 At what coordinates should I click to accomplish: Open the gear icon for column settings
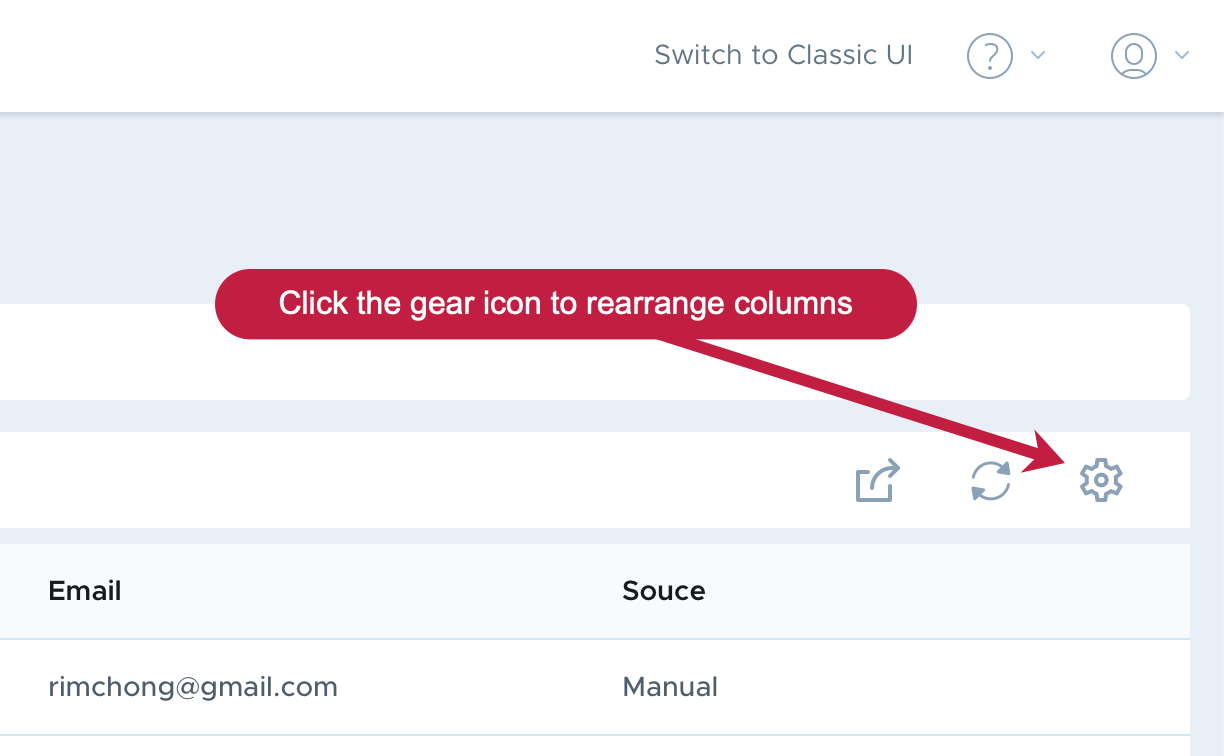tap(1101, 481)
